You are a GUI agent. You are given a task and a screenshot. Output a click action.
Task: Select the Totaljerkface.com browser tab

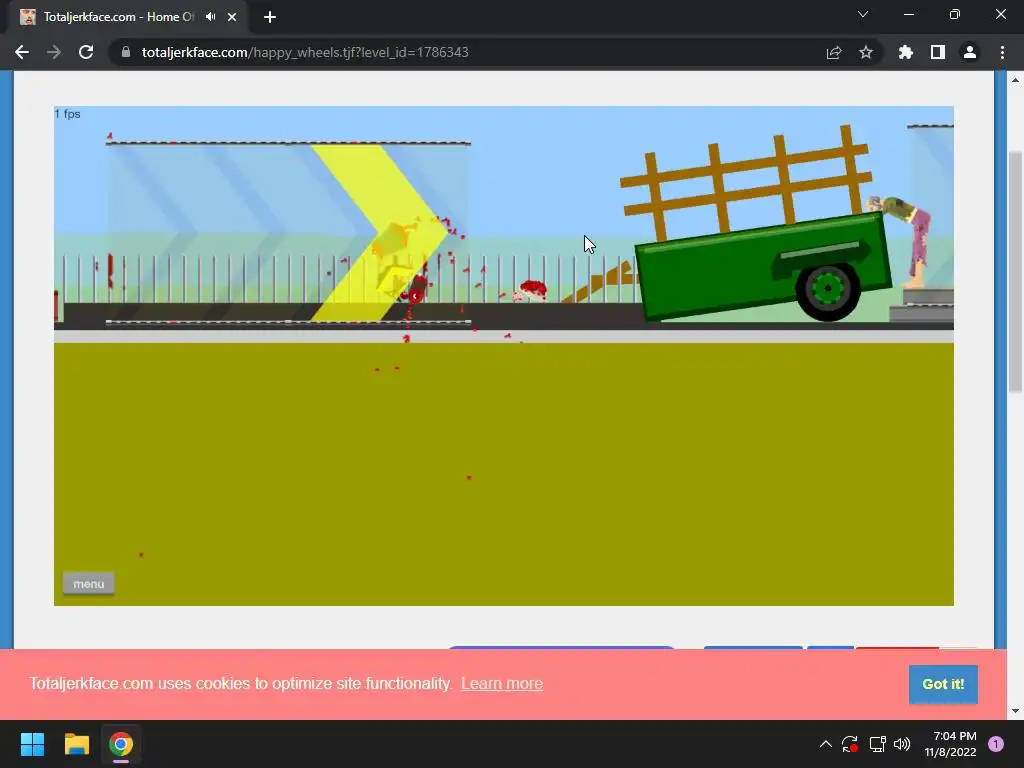pos(127,17)
